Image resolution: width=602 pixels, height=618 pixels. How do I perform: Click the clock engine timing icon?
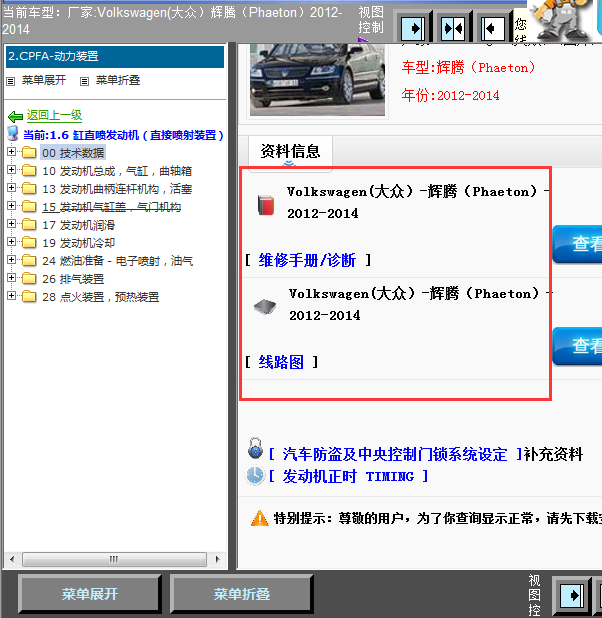(x=255, y=476)
